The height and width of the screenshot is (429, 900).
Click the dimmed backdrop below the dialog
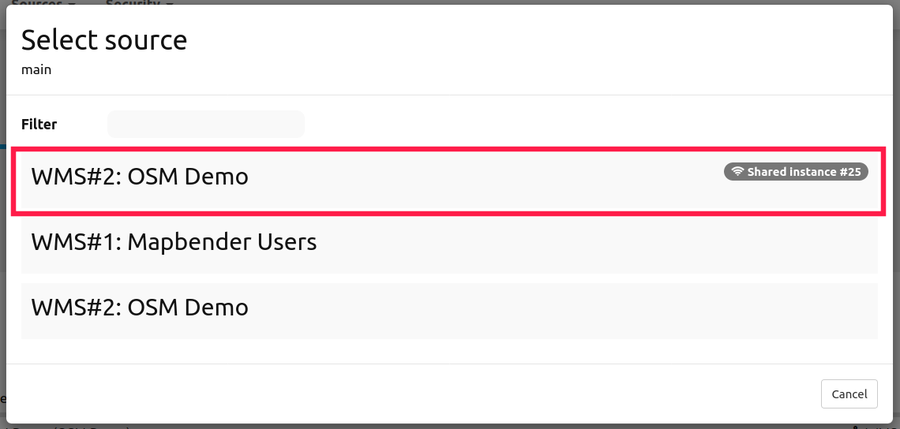pyautogui.click(x=450, y=424)
